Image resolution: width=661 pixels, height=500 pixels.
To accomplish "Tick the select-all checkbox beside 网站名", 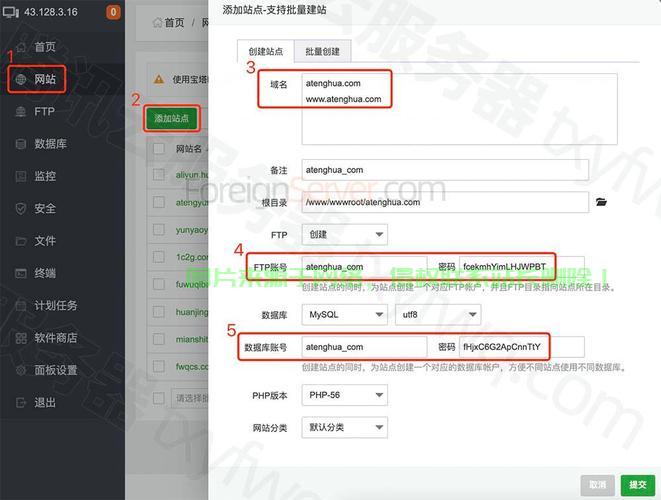I will [x=159, y=148].
